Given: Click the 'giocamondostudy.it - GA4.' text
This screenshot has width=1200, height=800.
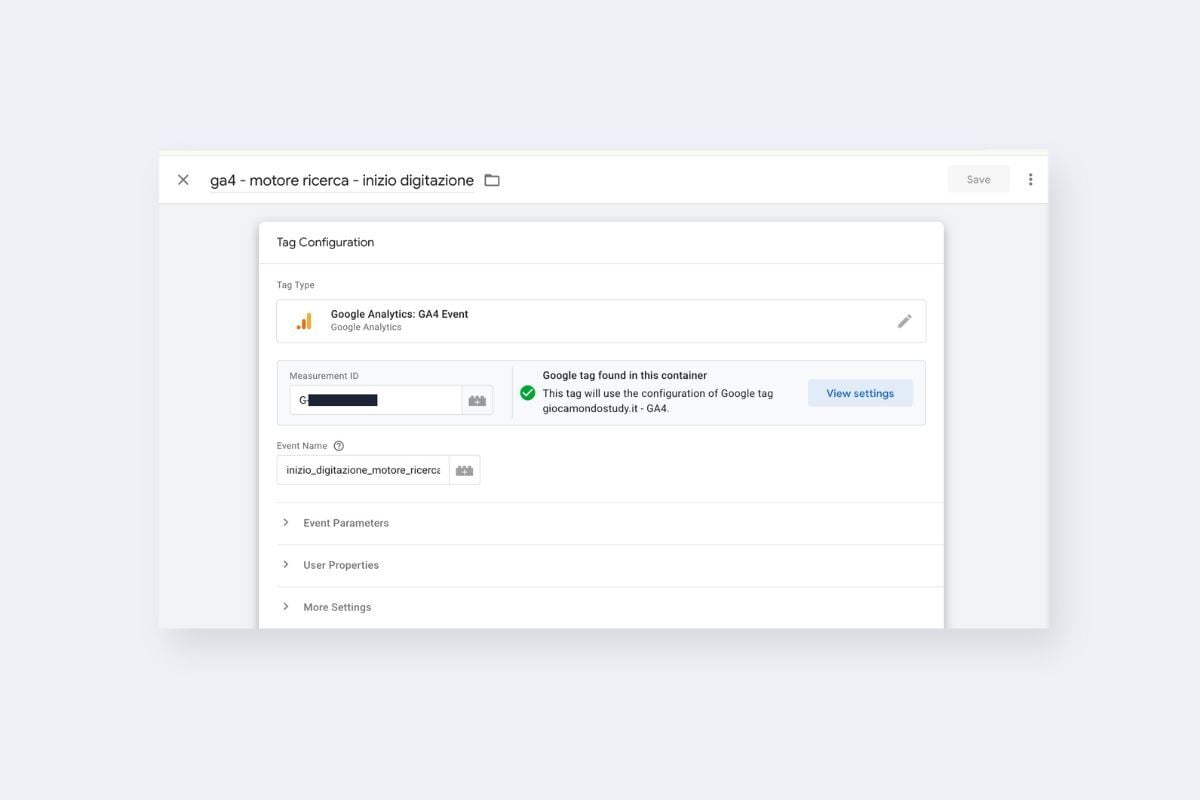Looking at the screenshot, I should [606, 409].
